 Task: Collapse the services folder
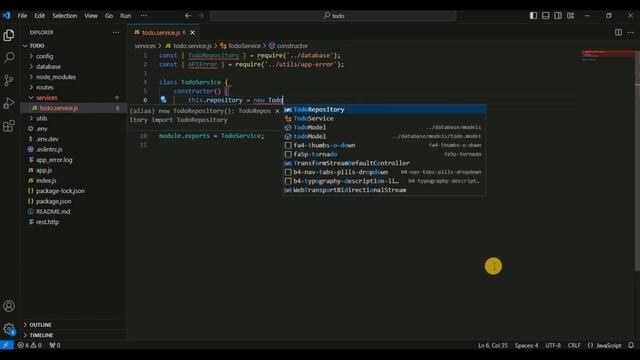(73, 98)
